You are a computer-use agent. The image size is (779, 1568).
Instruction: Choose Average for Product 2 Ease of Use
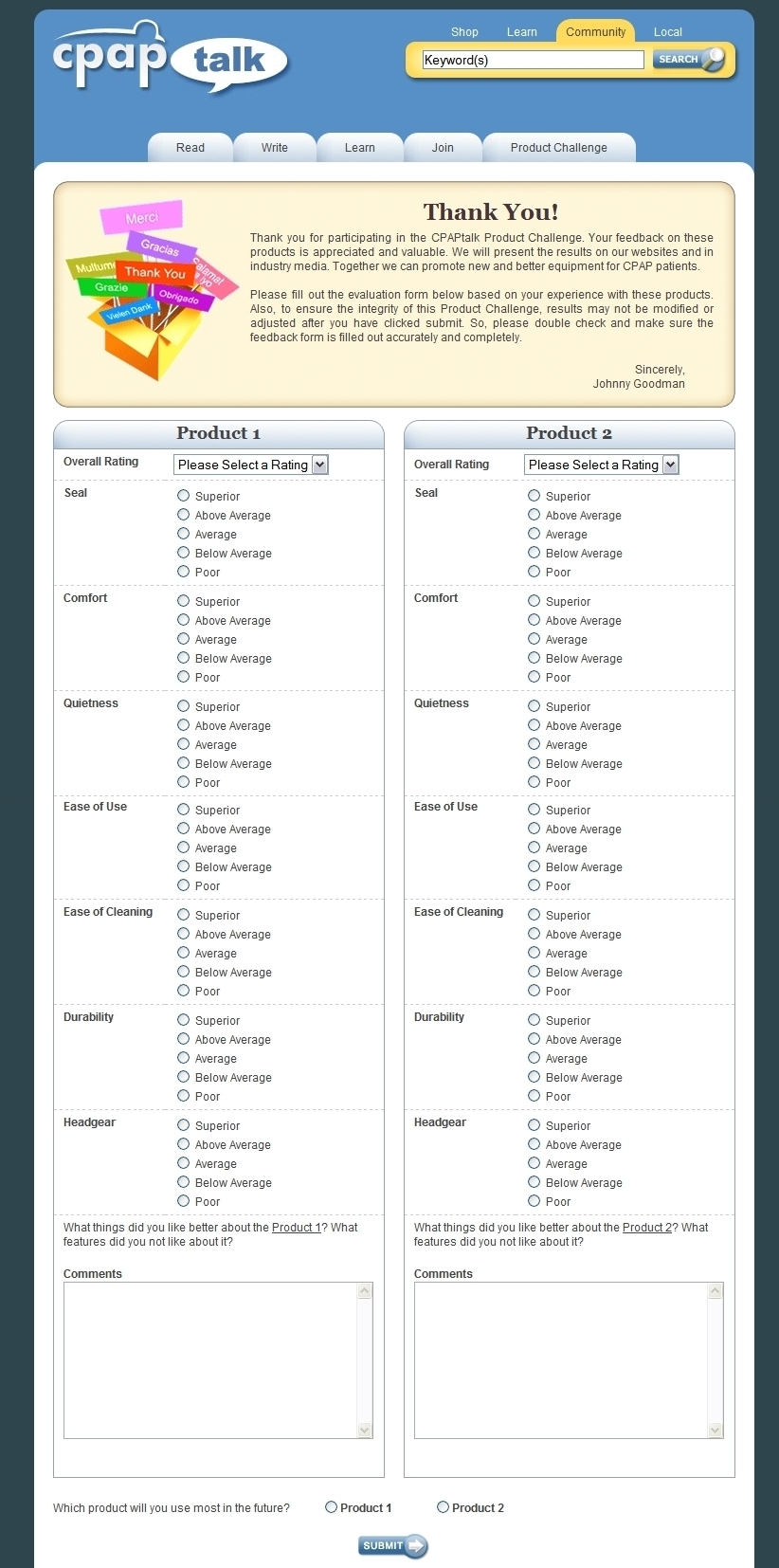534,848
